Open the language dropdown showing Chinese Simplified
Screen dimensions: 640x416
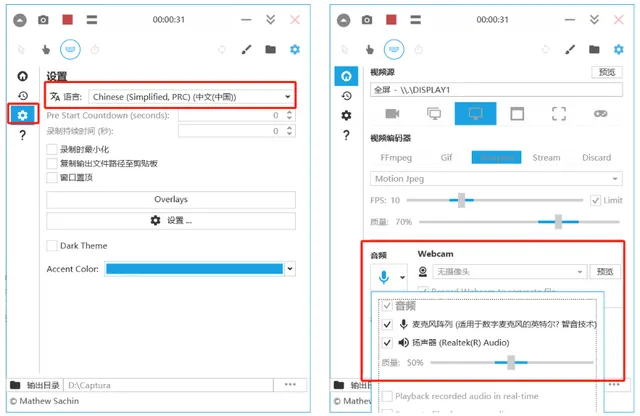(191, 97)
